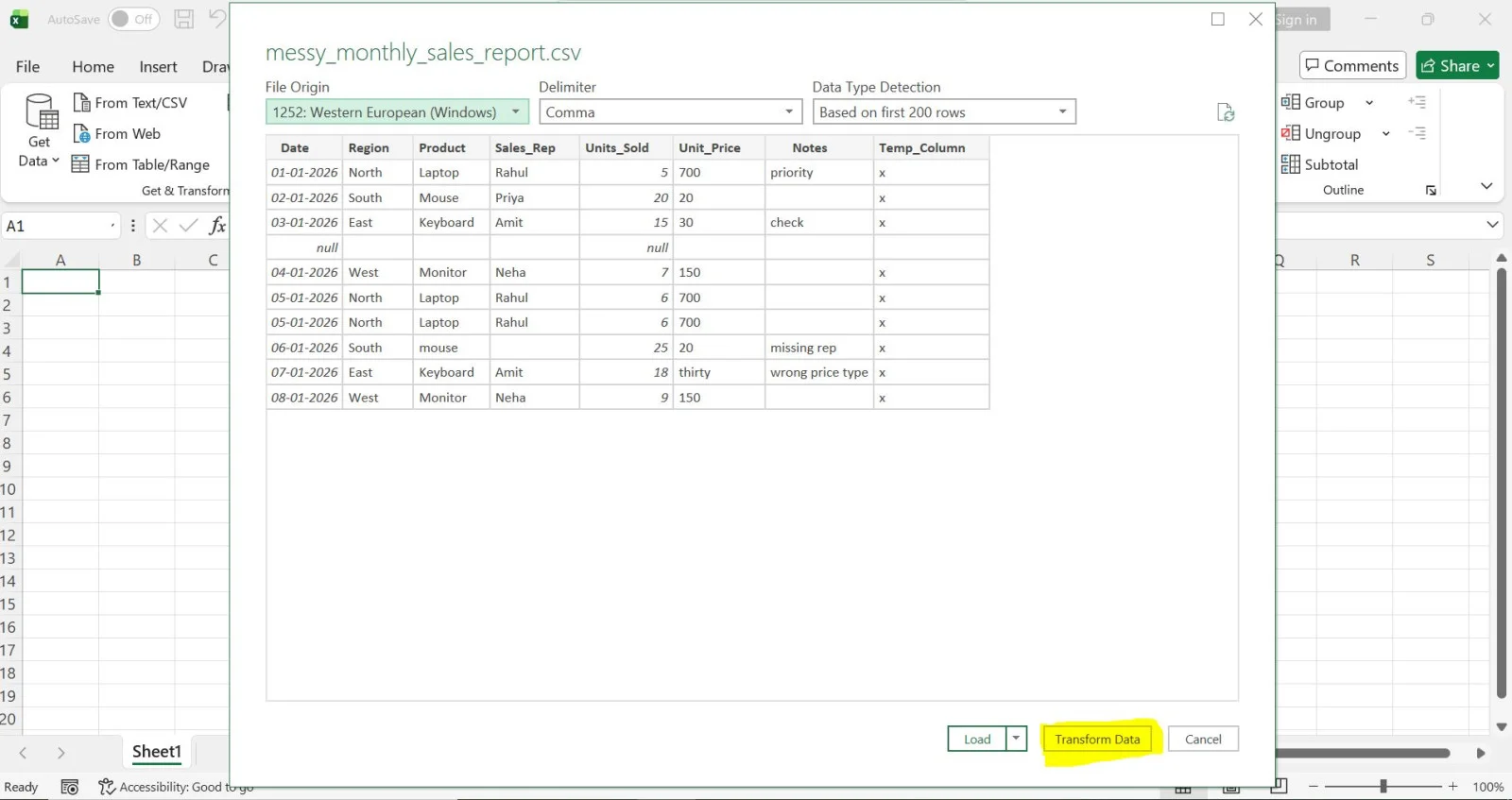Click the vertical scrollbar thumb
Image resolution: width=1512 pixels, height=800 pixels.
[1501, 485]
